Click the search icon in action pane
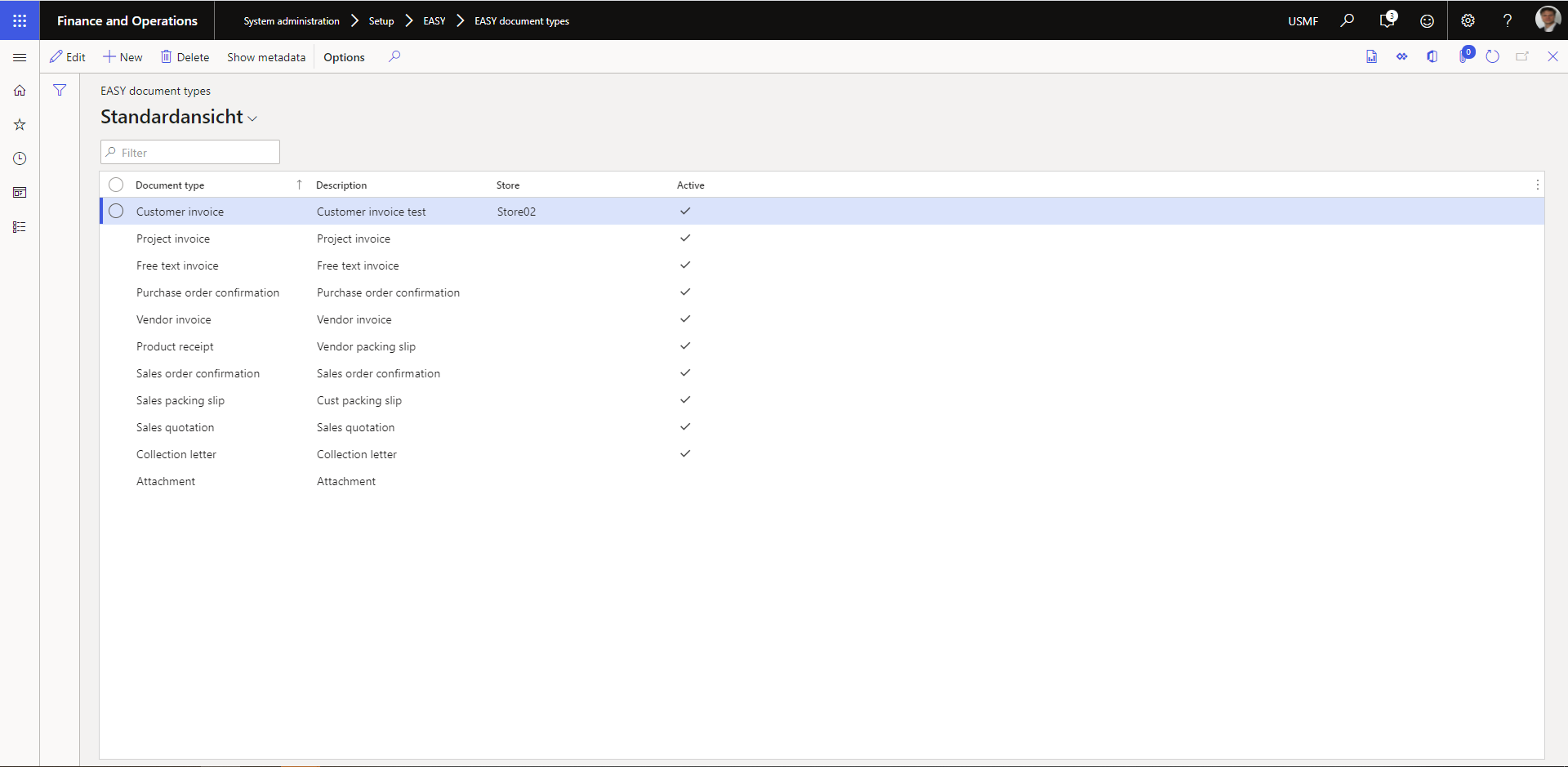The height and width of the screenshot is (767, 1568). (394, 56)
